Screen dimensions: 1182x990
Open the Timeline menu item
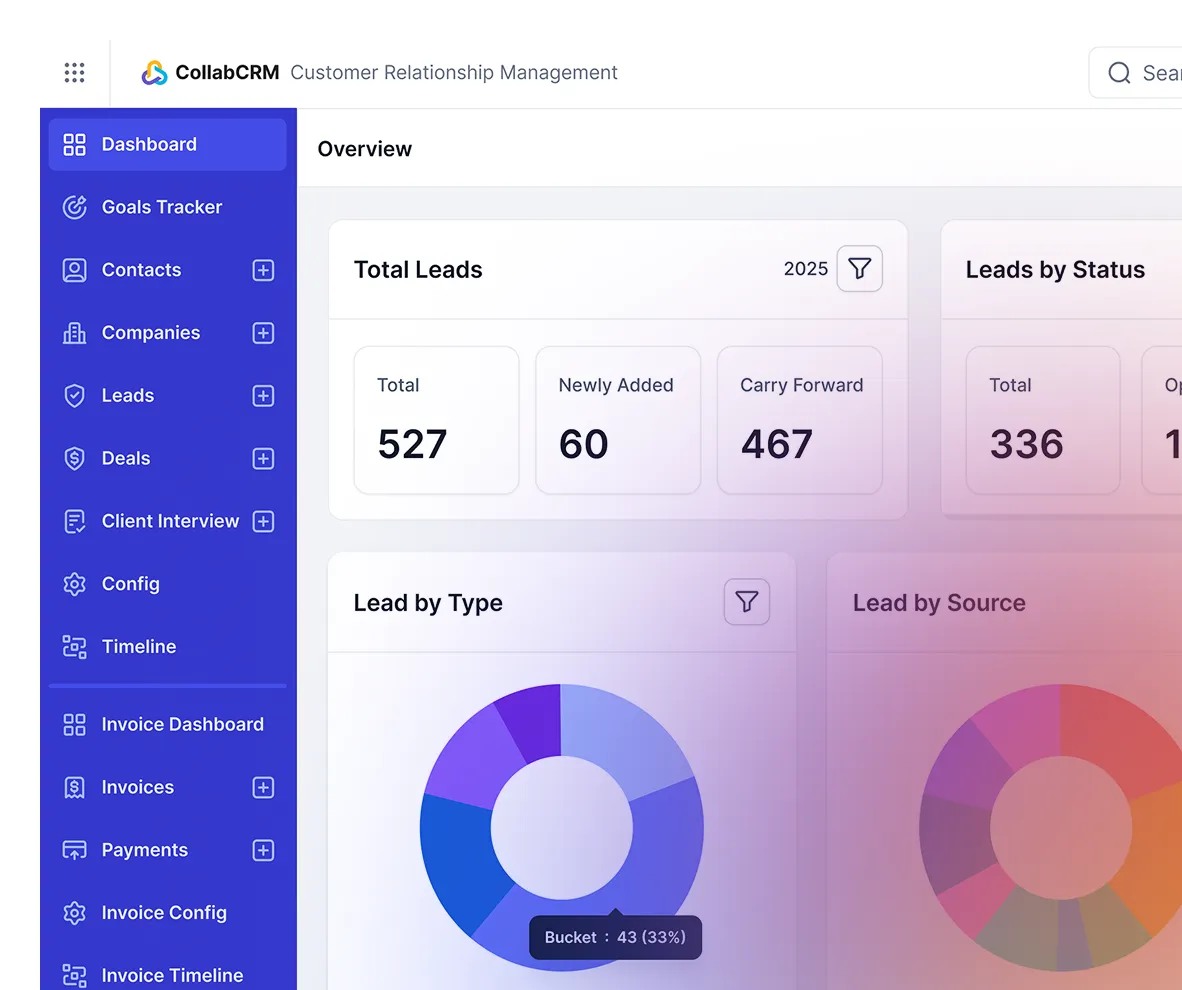tap(139, 646)
